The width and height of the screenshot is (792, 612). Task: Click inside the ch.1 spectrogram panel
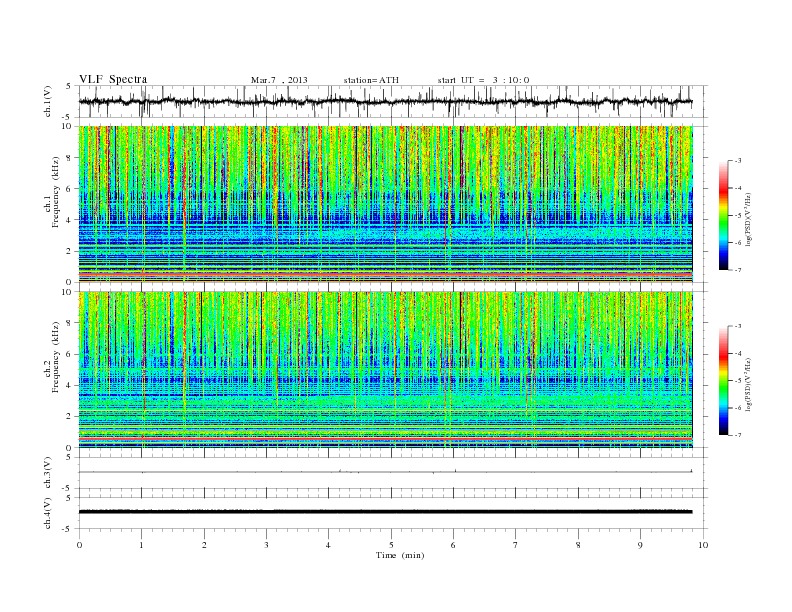pos(385,204)
